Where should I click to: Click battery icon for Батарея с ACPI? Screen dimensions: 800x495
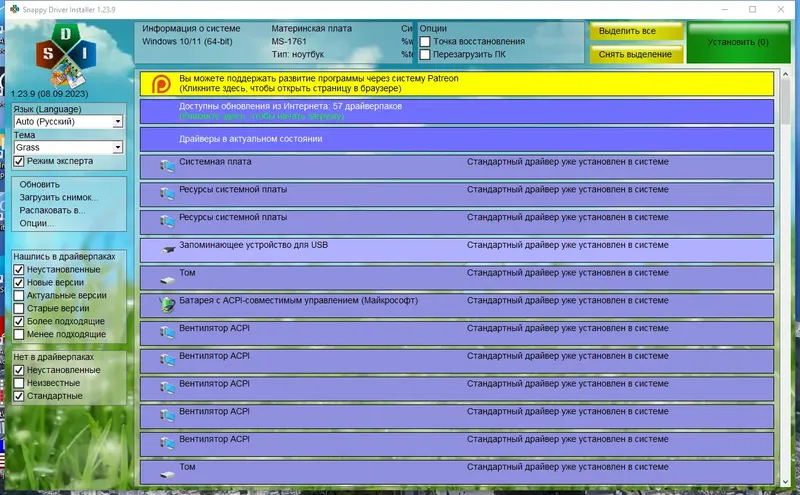click(167, 304)
